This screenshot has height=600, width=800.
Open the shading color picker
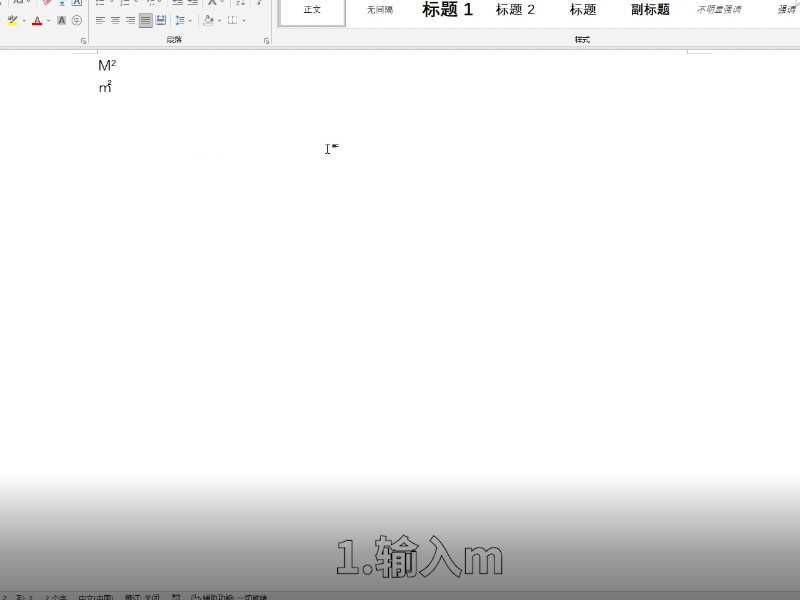pos(218,19)
